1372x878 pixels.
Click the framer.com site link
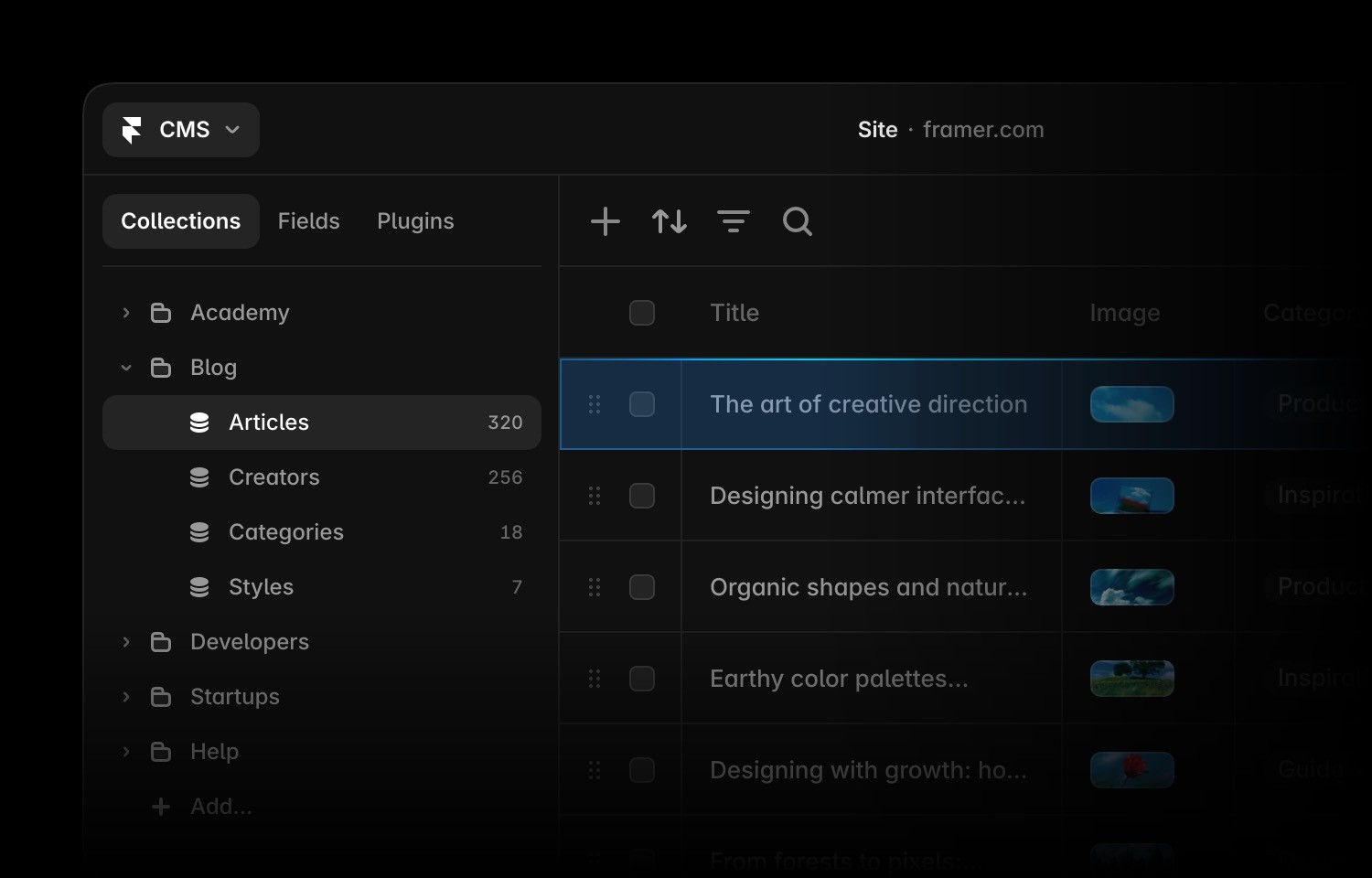(x=983, y=130)
